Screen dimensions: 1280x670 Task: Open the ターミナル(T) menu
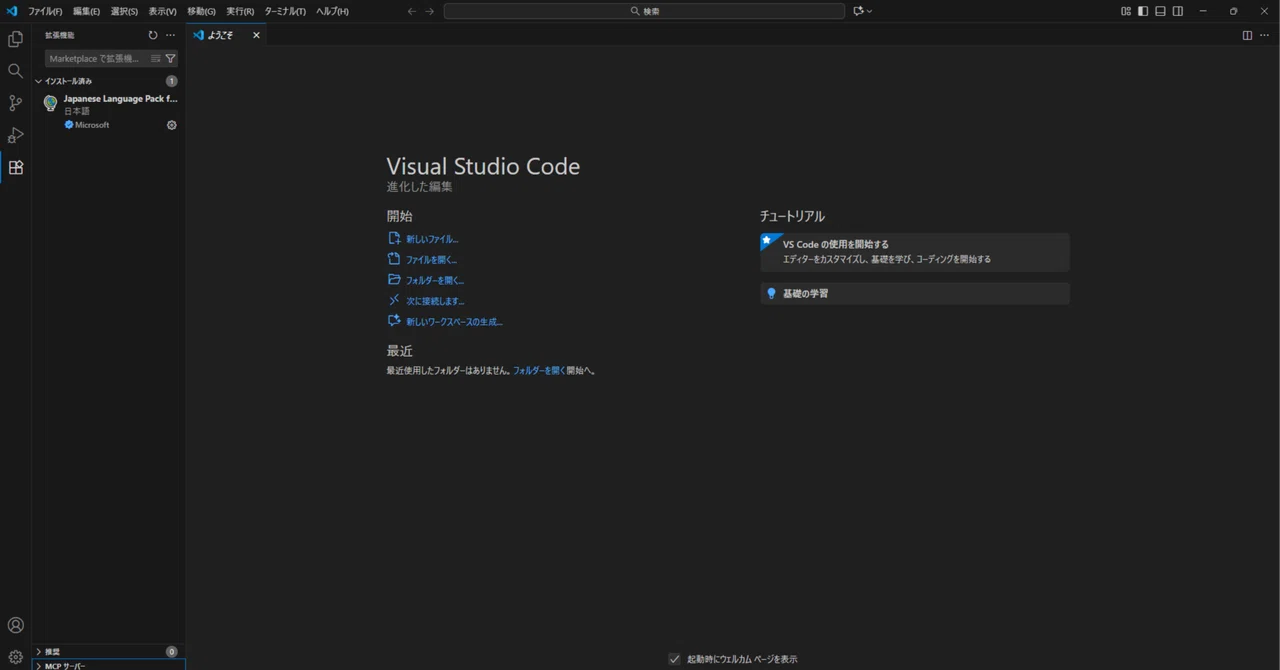[285, 11]
